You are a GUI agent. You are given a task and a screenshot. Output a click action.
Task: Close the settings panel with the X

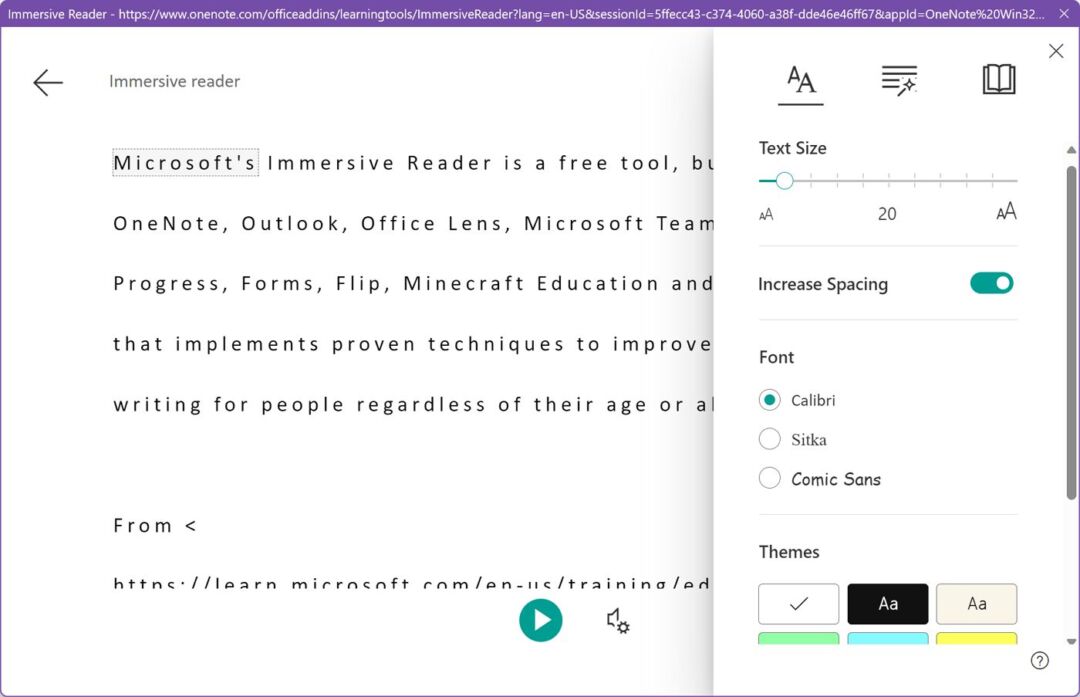pos(1056,50)
